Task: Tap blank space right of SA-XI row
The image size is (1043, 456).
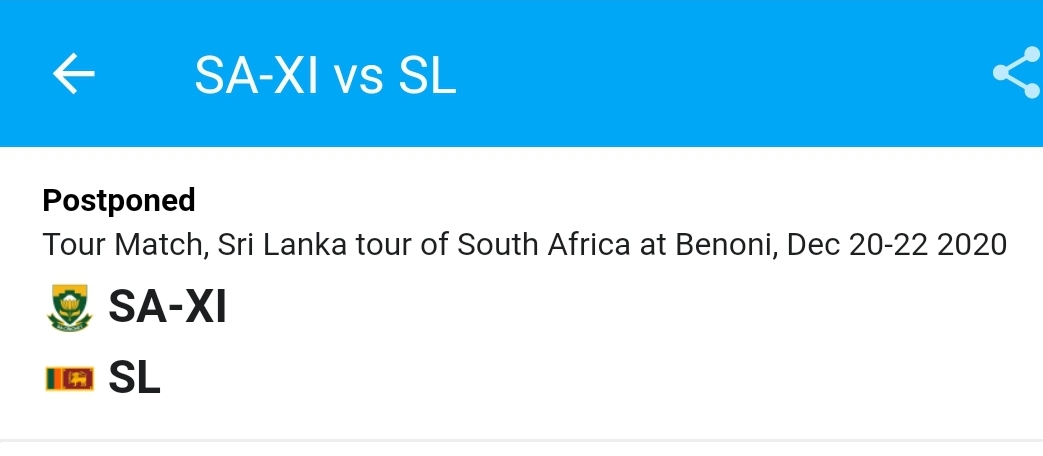Action: (632, 306)
